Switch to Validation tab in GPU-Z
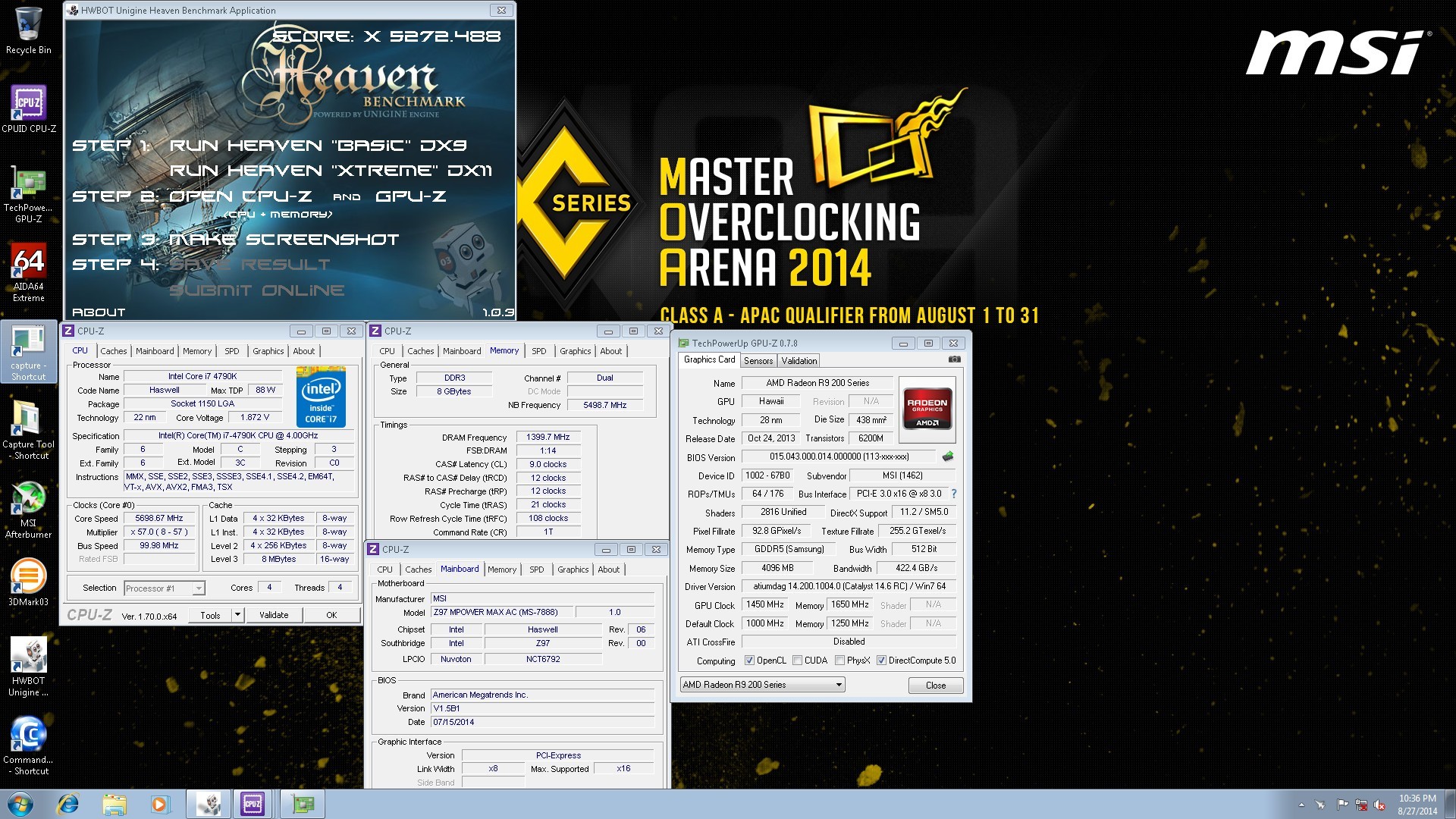 click(x=799, y=361)
